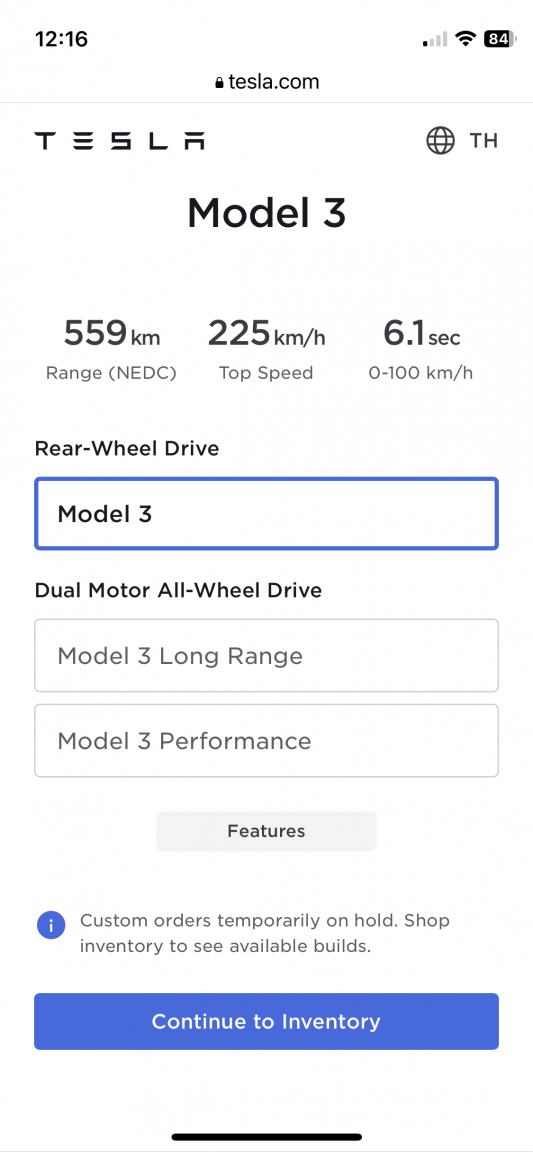This screenshot has height=1152, width=533.
Task: Choose Model 3 Long Range trim
Action: coord(266,655)
